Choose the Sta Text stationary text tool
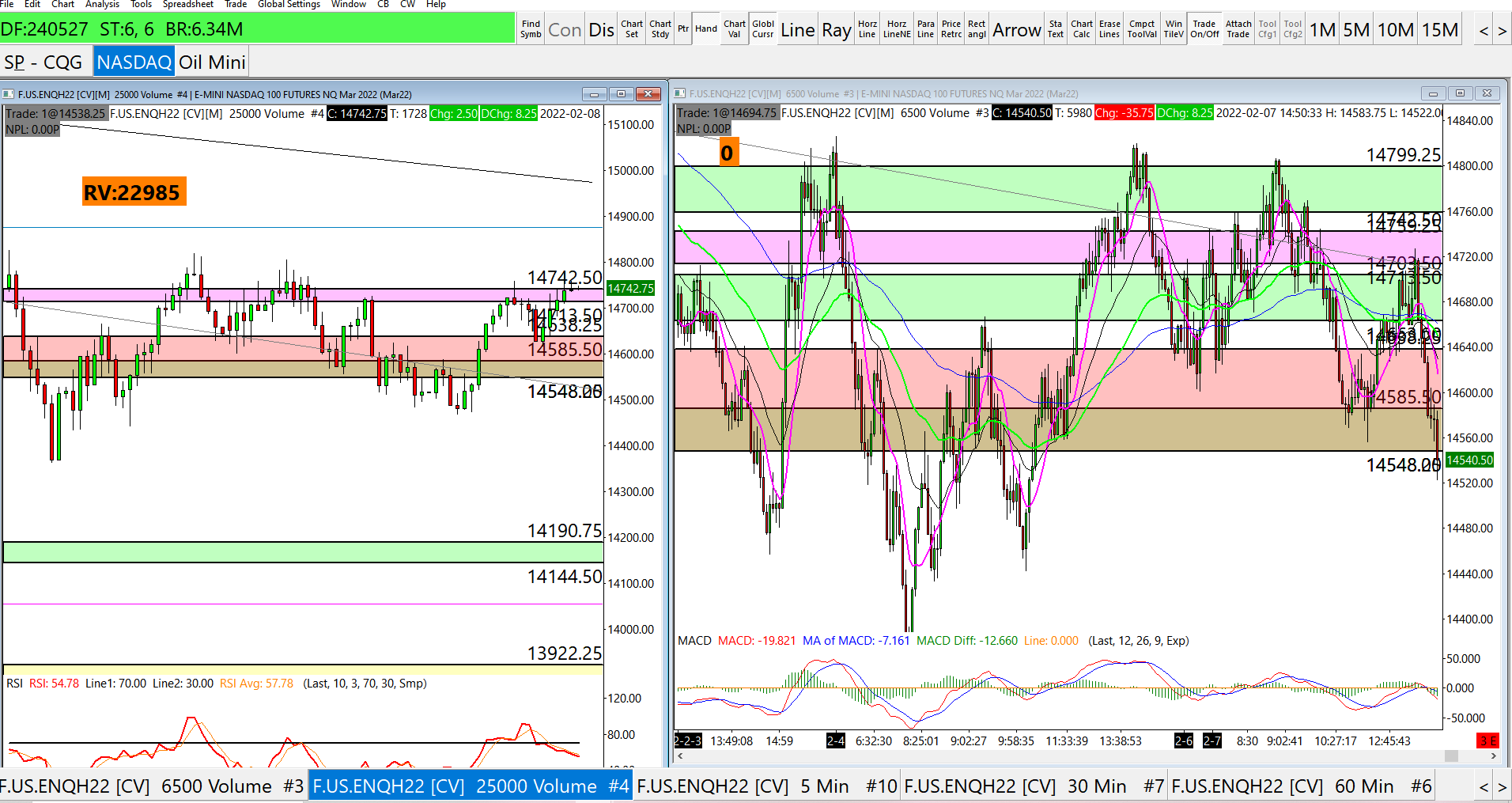1512x803 pixels. click(x=1056, y=29)
